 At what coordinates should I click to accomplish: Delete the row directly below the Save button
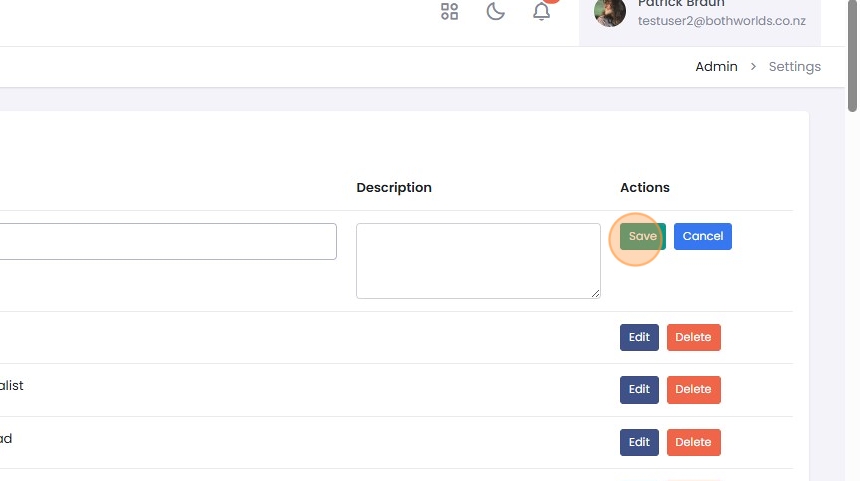click(693, 337)
